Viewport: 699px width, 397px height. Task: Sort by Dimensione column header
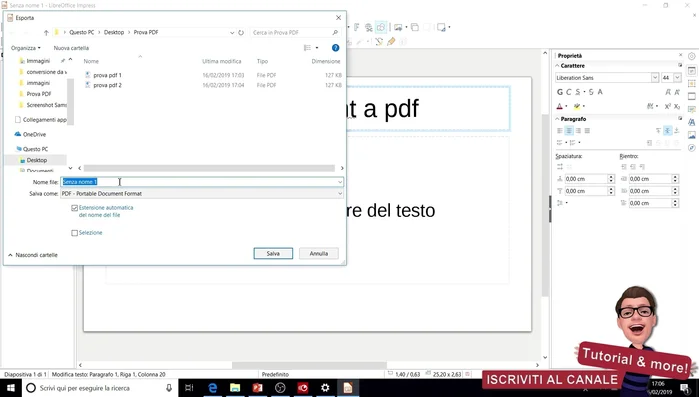pos(325,61)
